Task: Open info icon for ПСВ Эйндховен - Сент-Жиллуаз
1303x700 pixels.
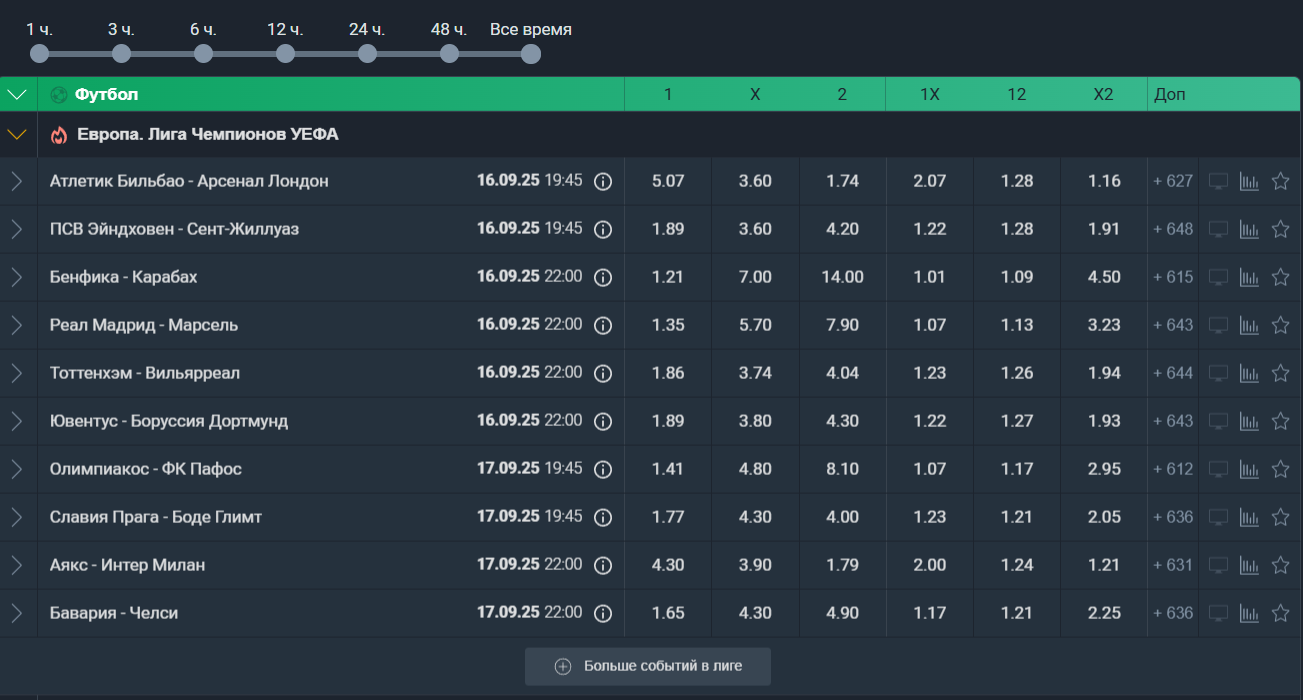Action: click(603, 229)
